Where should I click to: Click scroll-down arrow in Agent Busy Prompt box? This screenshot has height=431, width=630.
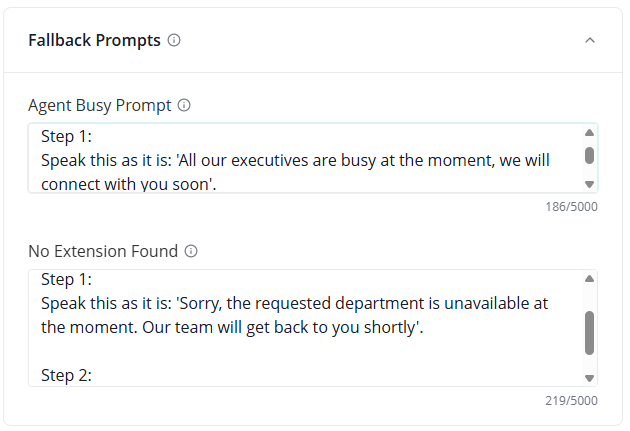tap(589, 184)
